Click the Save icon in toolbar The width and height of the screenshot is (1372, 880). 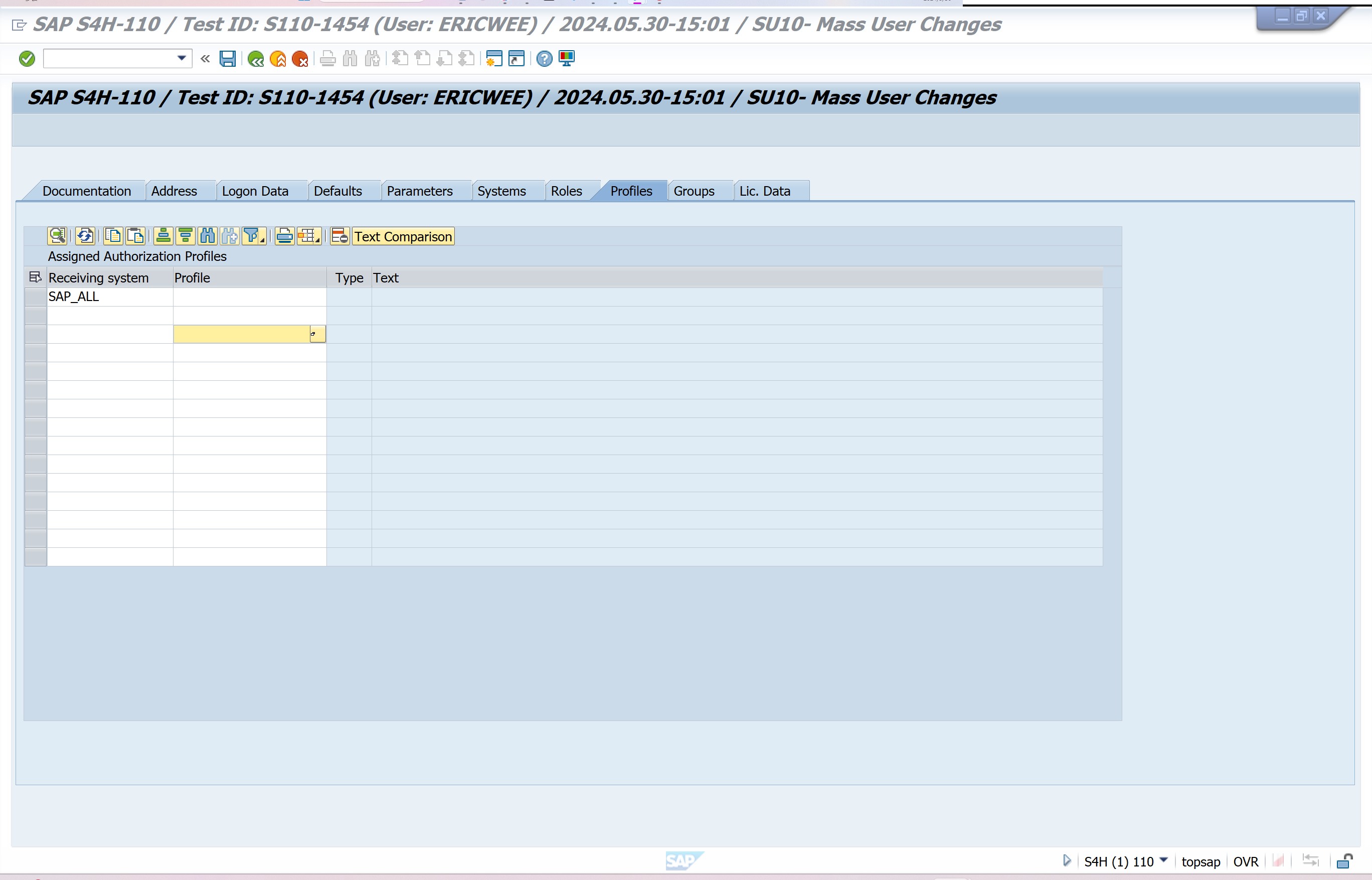(x=227, y=58)
